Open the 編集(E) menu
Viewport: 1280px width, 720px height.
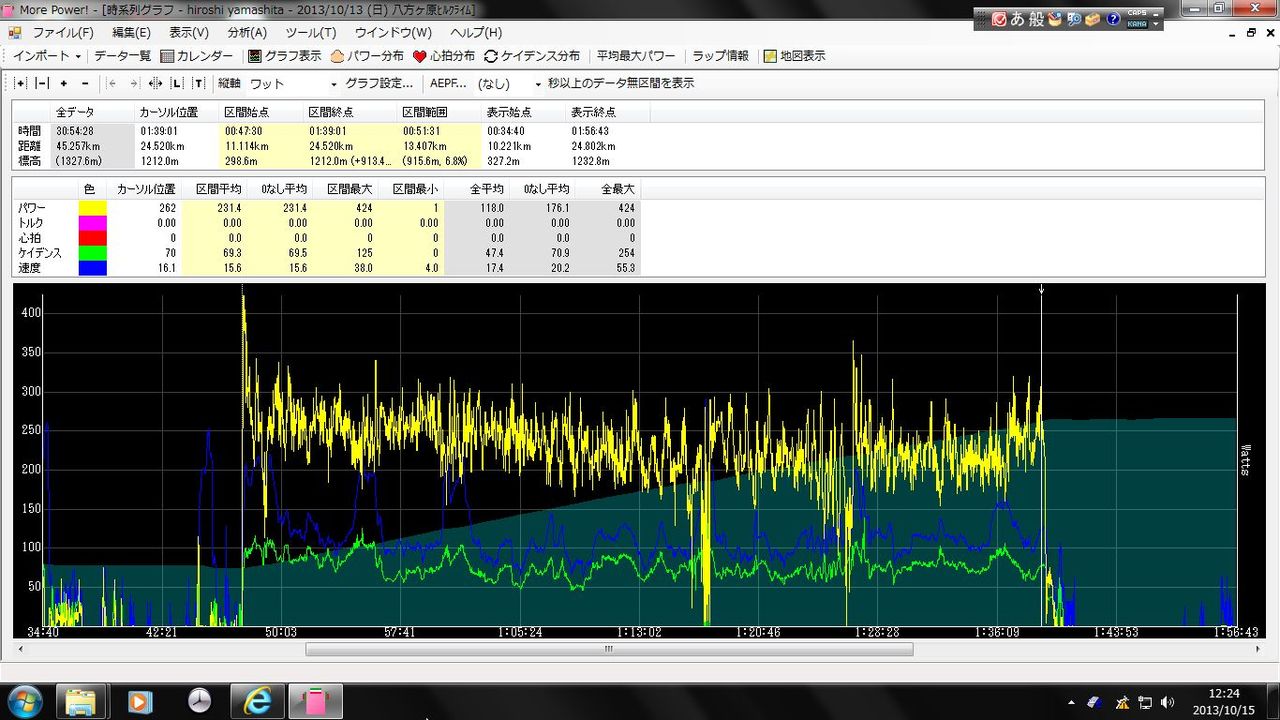click(132, 33)
